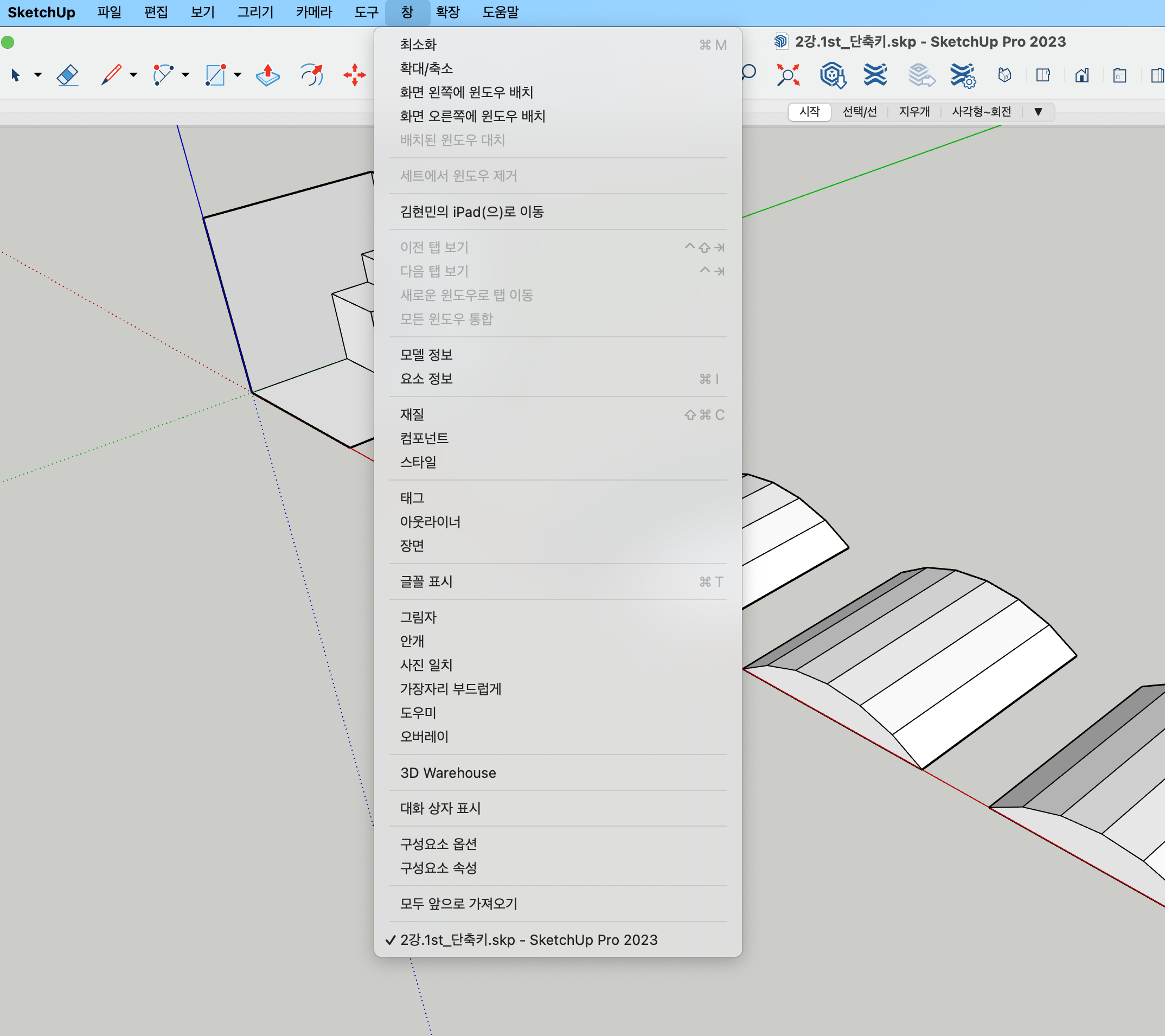Select the arrow Select tool
Screen dimensions: 1165x1036
click(x=16, y=75)
